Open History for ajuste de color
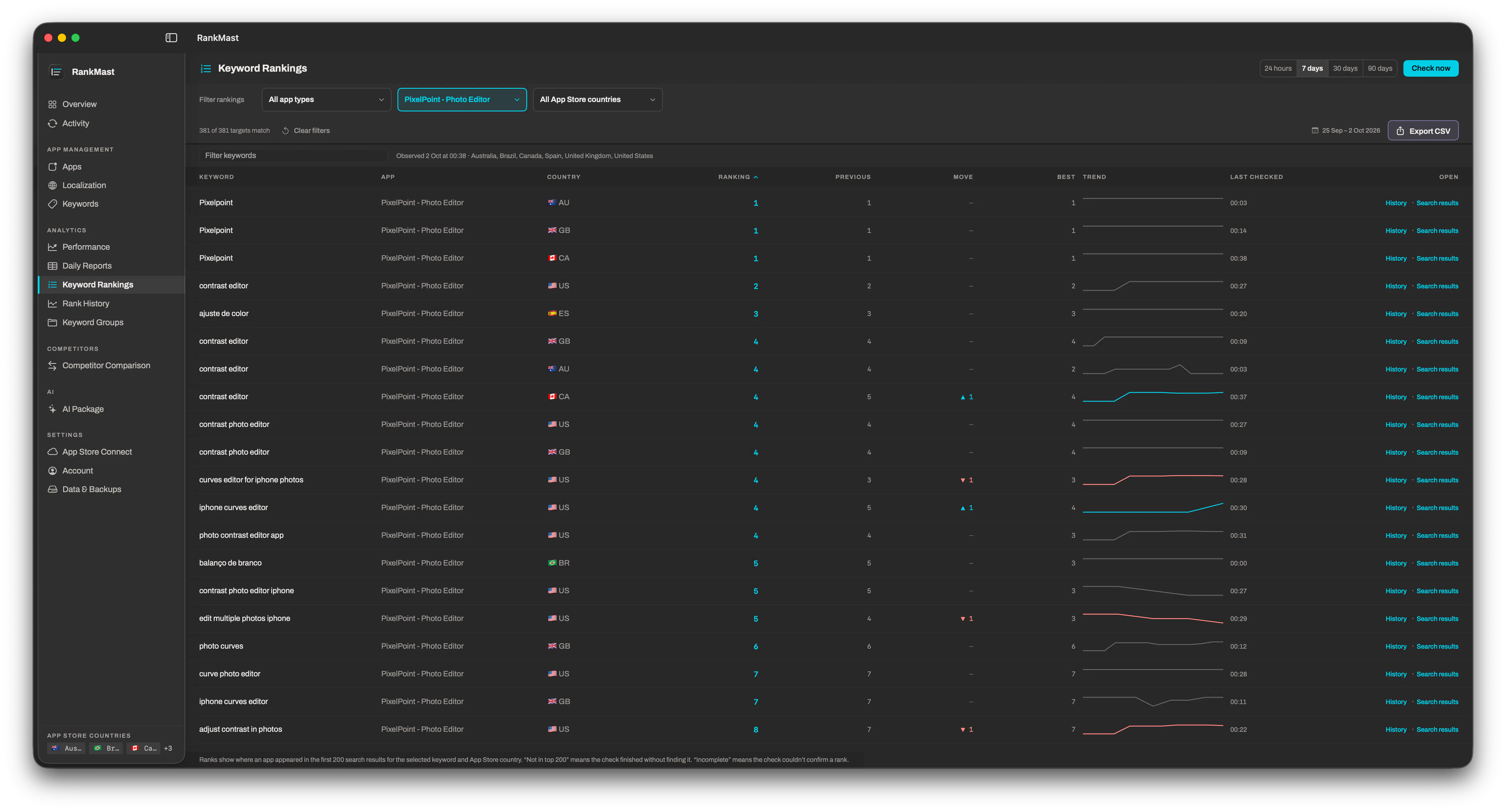 tap(1395, 314)
